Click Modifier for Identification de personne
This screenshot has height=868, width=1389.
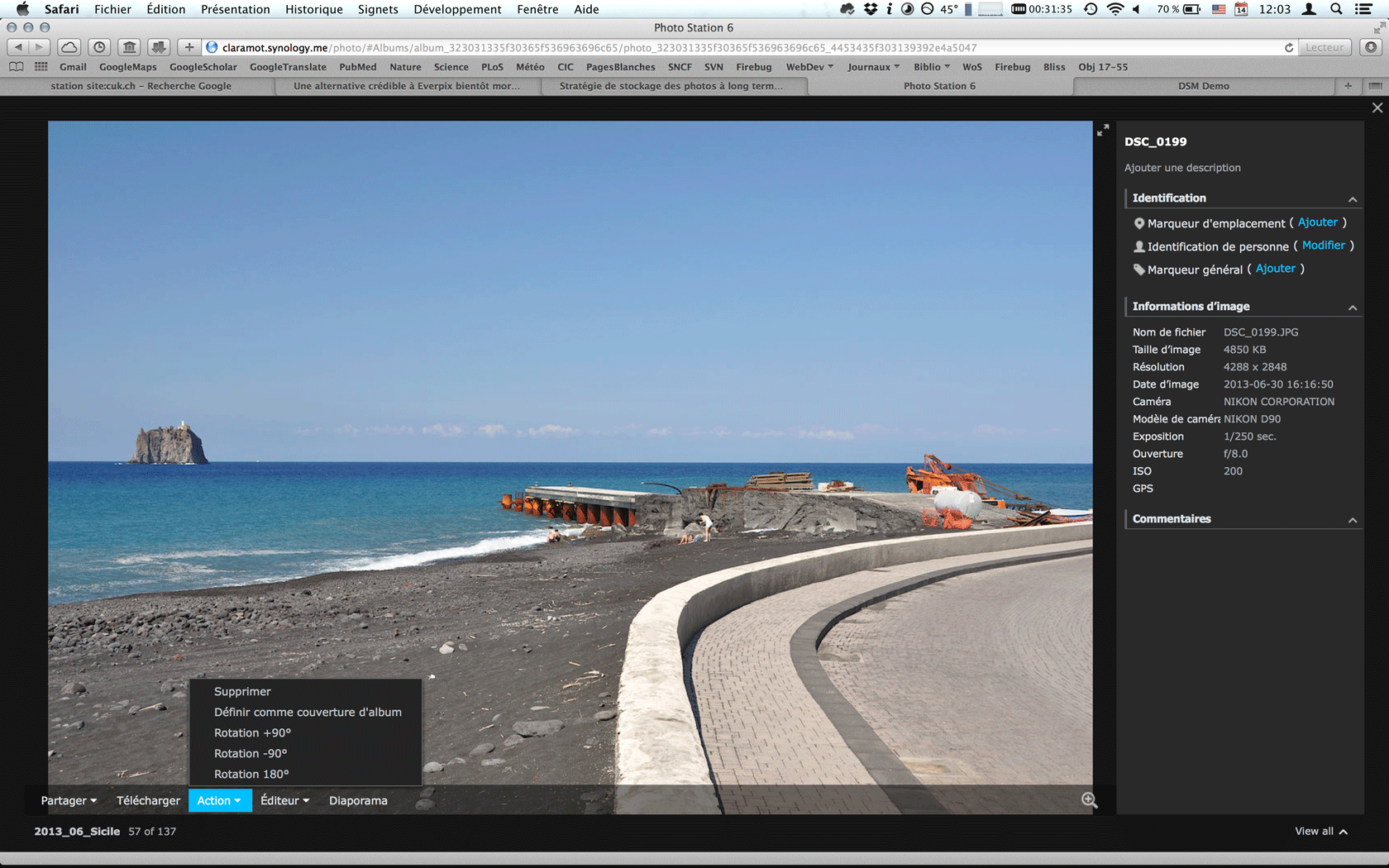tap(1323, 246)
